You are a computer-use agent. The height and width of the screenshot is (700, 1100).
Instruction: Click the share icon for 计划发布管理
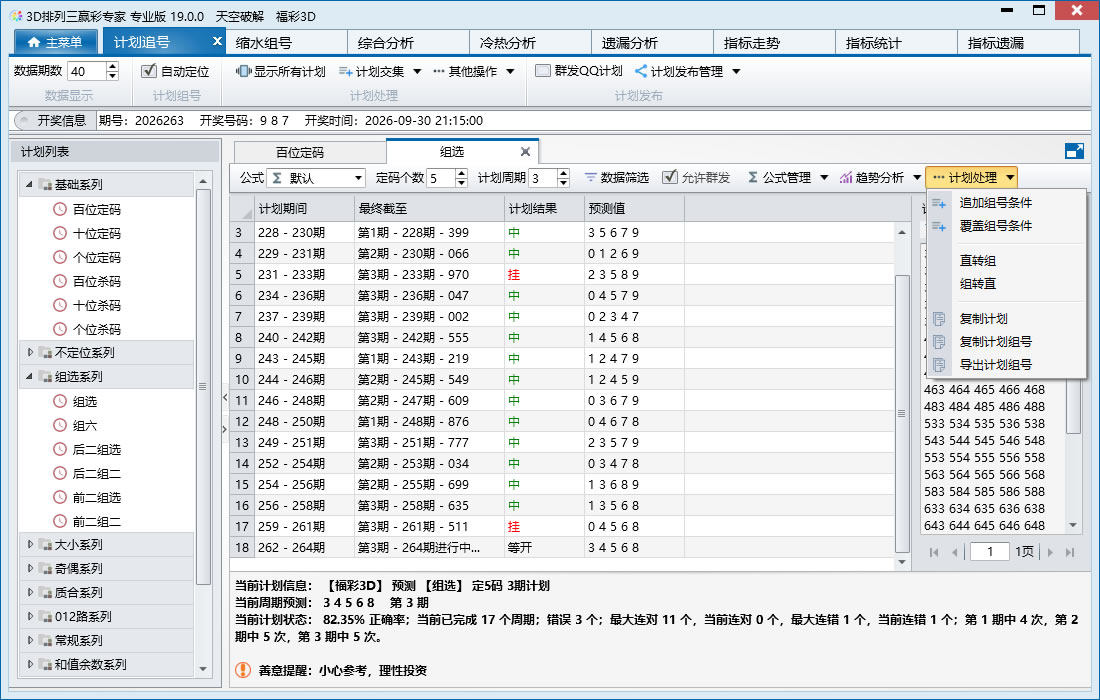[x=640, y=71]
